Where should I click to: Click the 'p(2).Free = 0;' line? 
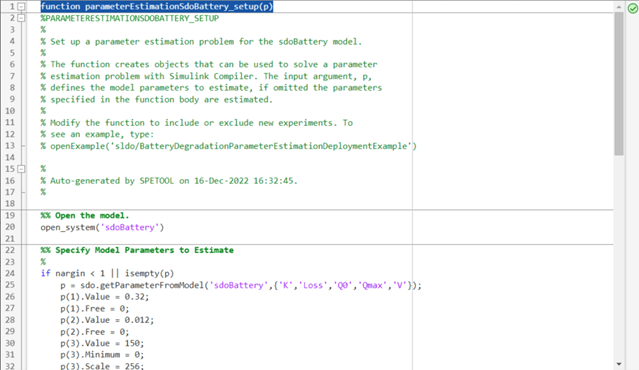[x=95, y=332]
